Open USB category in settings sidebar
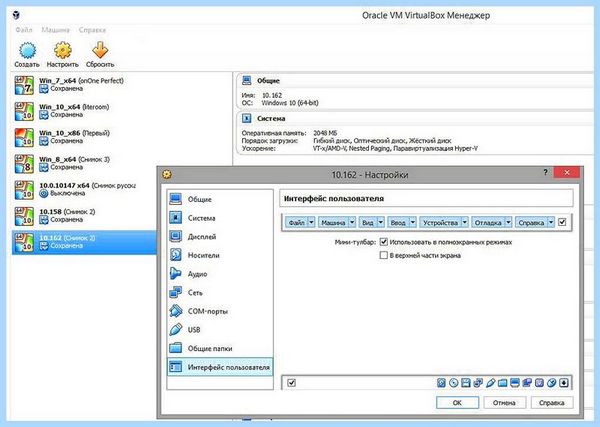Screen dimensions: 600x427 [x=220, y=330]
